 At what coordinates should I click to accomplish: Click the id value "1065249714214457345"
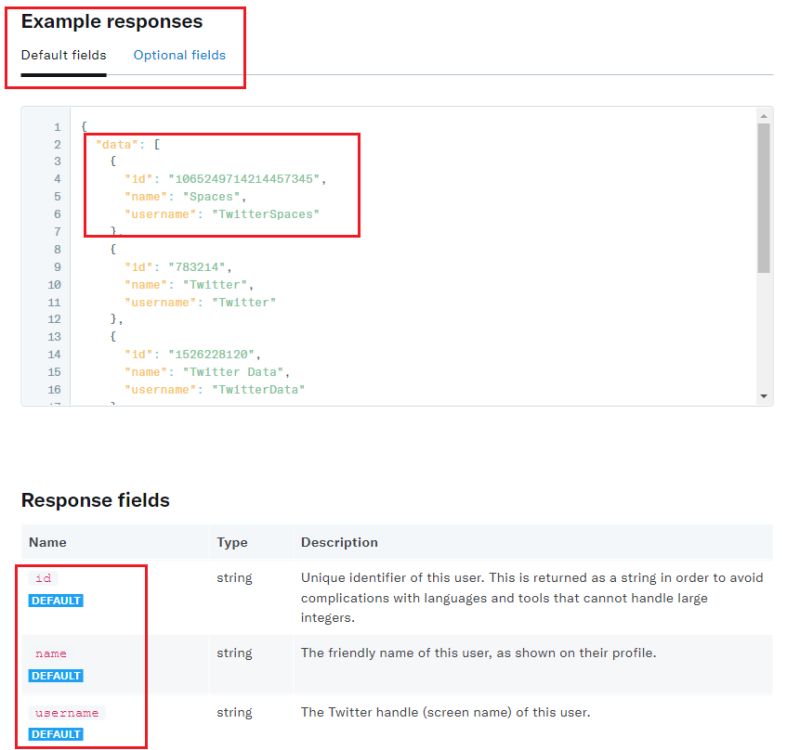[x=244, y=179]
